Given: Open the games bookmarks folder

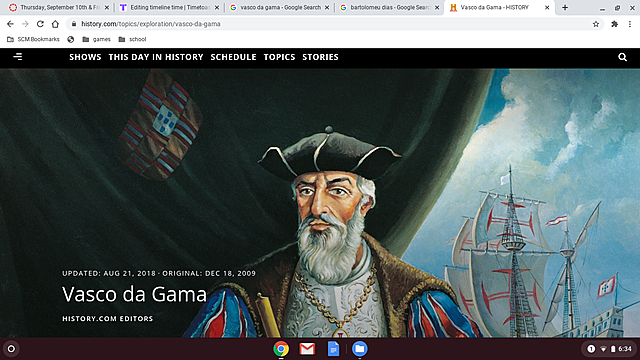Looking at the screenshot, I should pos(96,40).
